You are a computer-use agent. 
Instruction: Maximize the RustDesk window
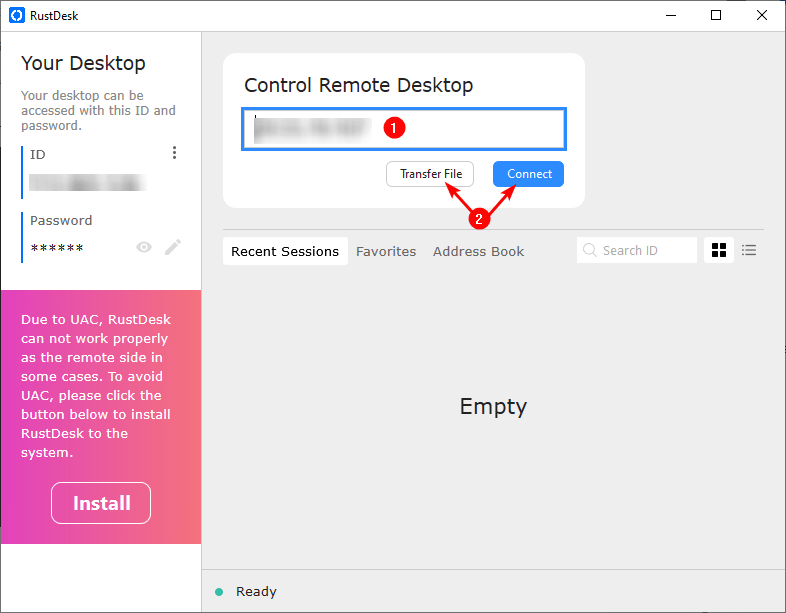point(715,15)
